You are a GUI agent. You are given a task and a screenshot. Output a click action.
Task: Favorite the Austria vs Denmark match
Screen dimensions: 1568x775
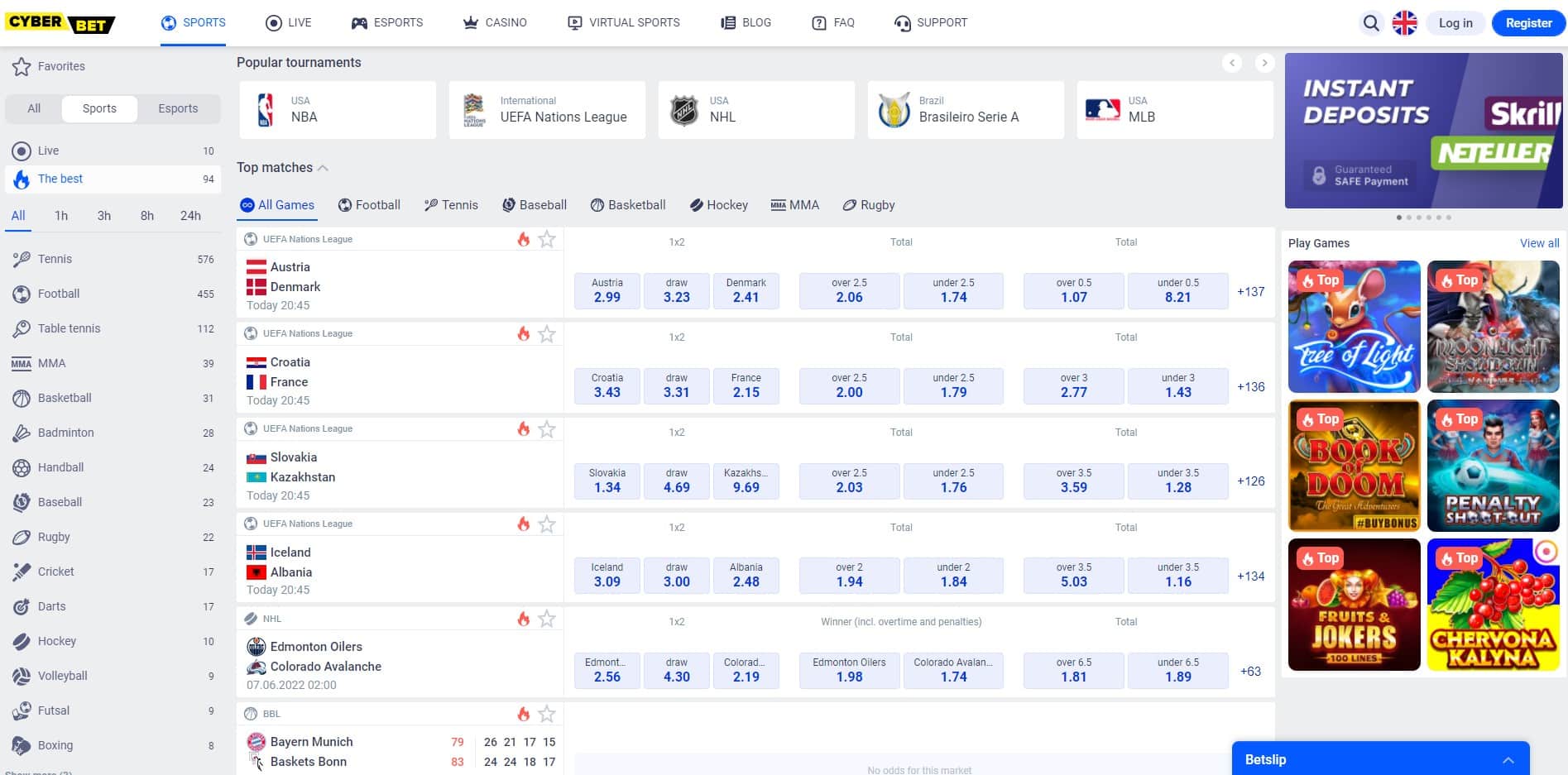click(547, 239)
